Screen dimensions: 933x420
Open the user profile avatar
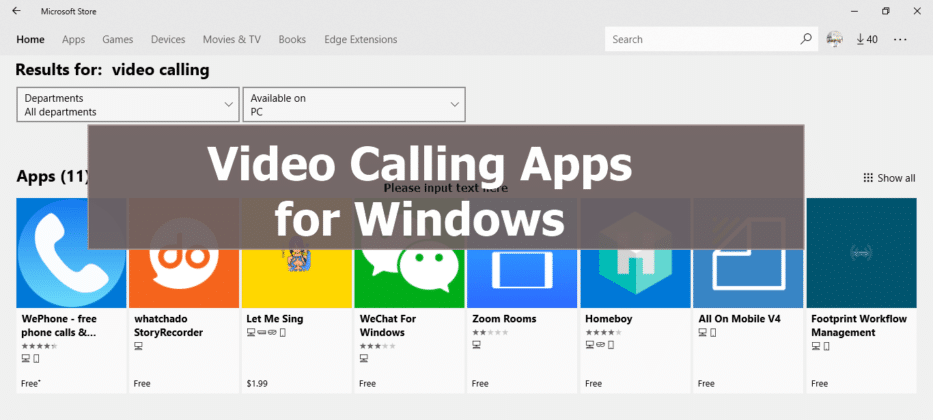(x=834, y=39)
